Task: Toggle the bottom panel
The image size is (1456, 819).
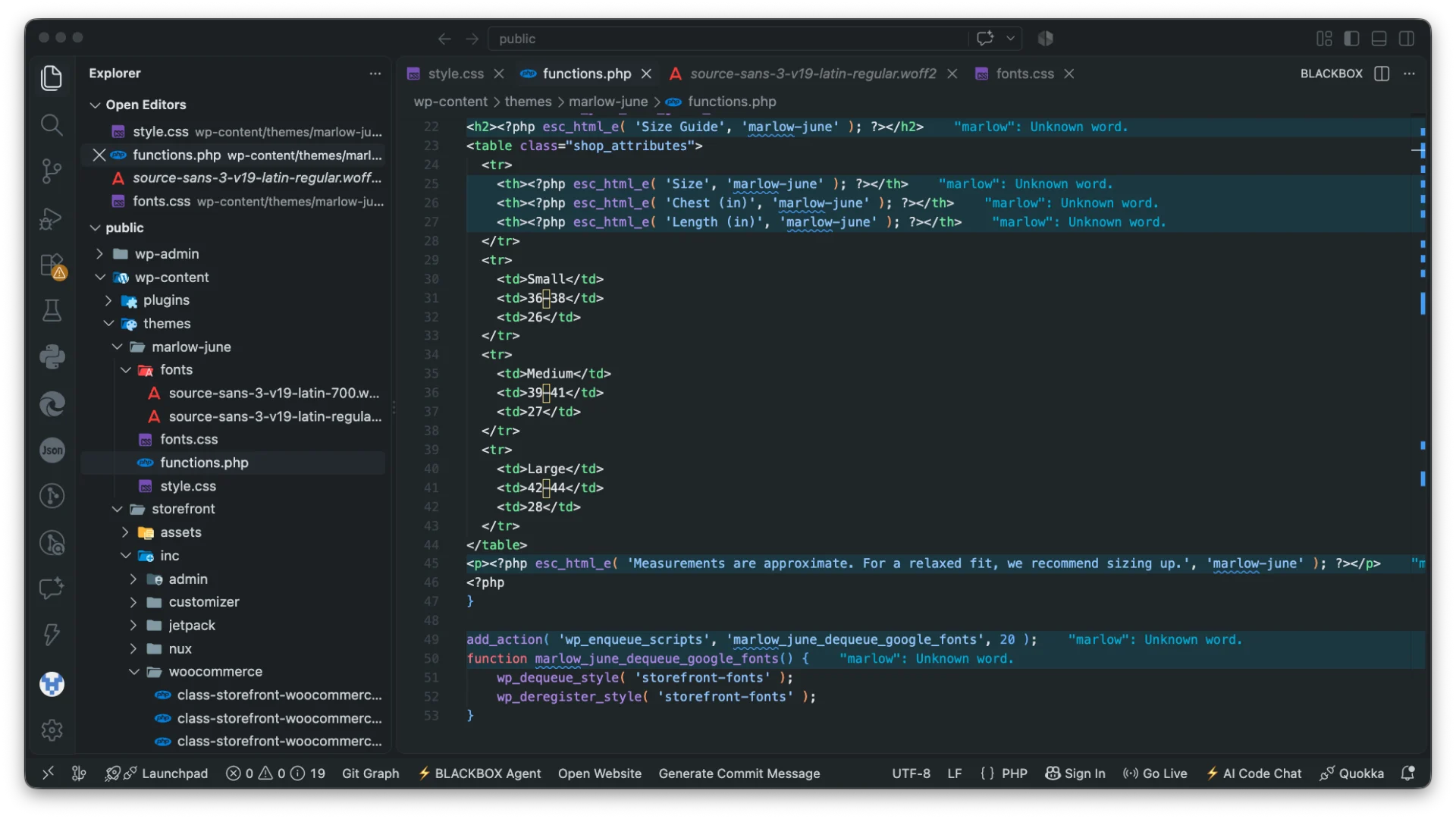Action: click(1379, 39)
